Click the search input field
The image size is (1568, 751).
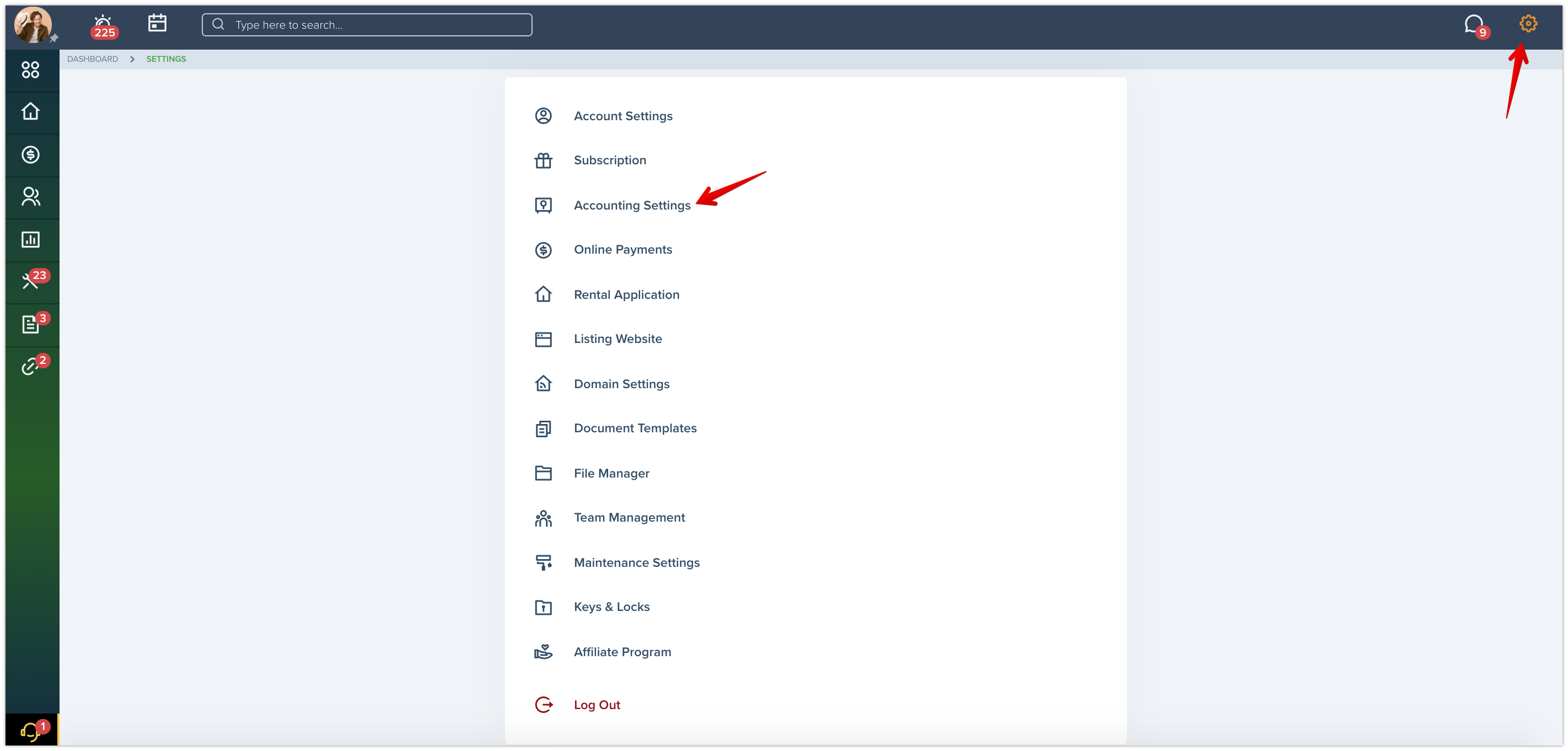(x=367, y=25)
